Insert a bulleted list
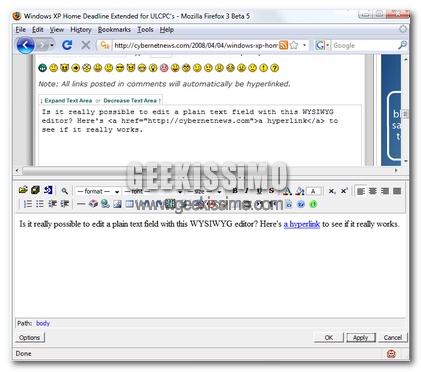Viewport: 421px width, 372px height. pos(40,204)
